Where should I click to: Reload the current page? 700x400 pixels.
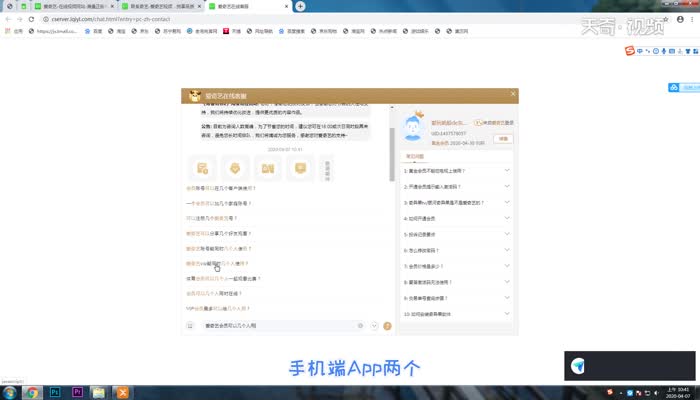pos(31,19)
